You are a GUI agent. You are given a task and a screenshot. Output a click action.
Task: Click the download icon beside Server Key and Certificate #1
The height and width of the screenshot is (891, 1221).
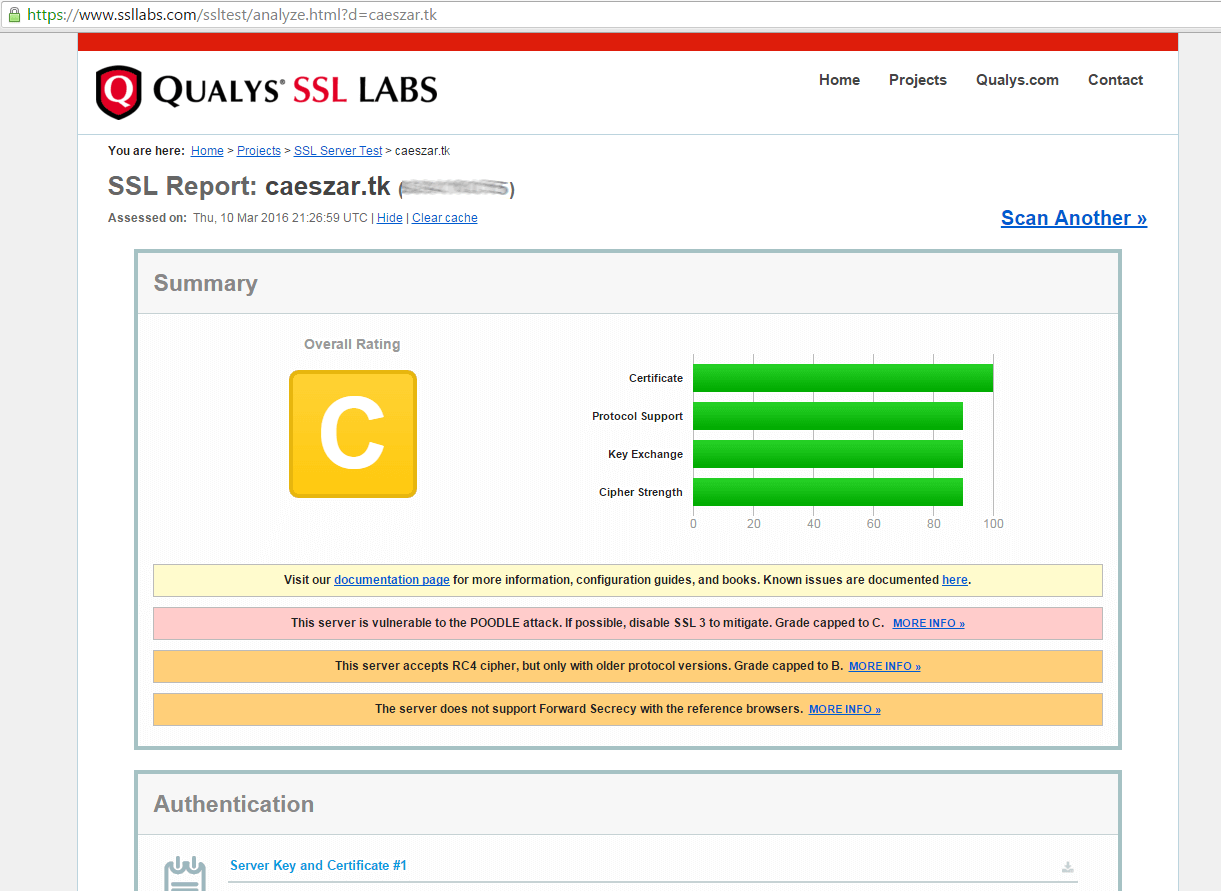(1068, 867)
